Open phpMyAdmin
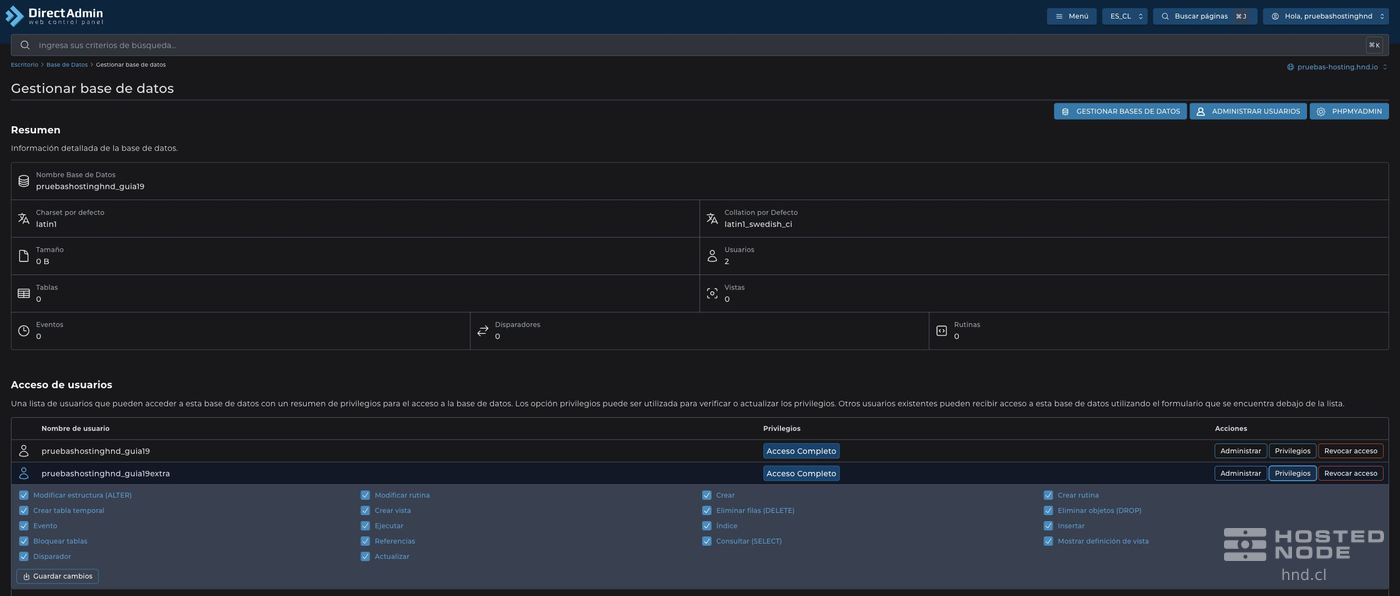The image size is (1400, 596). [x=1349, y=111]
